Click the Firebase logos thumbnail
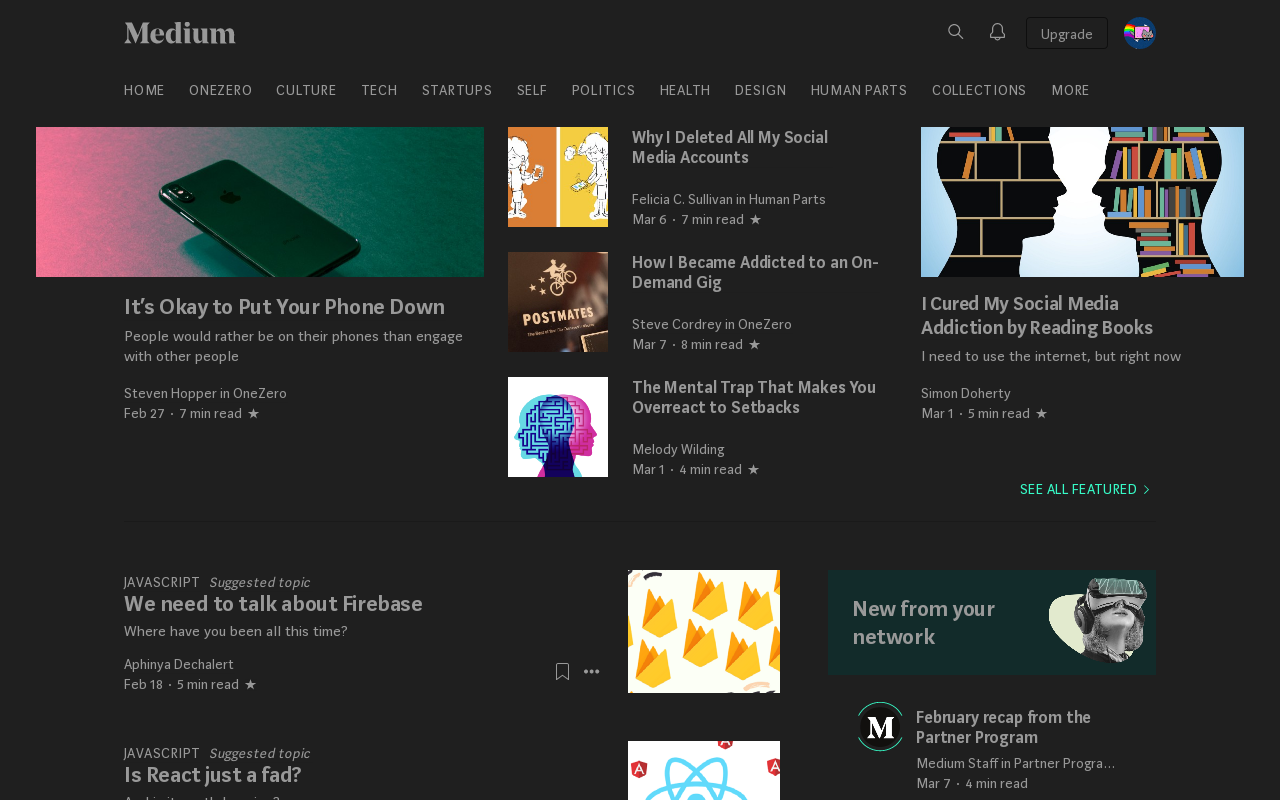Image resolution: width=1280 pixels, height=800 pixels. 704,631
